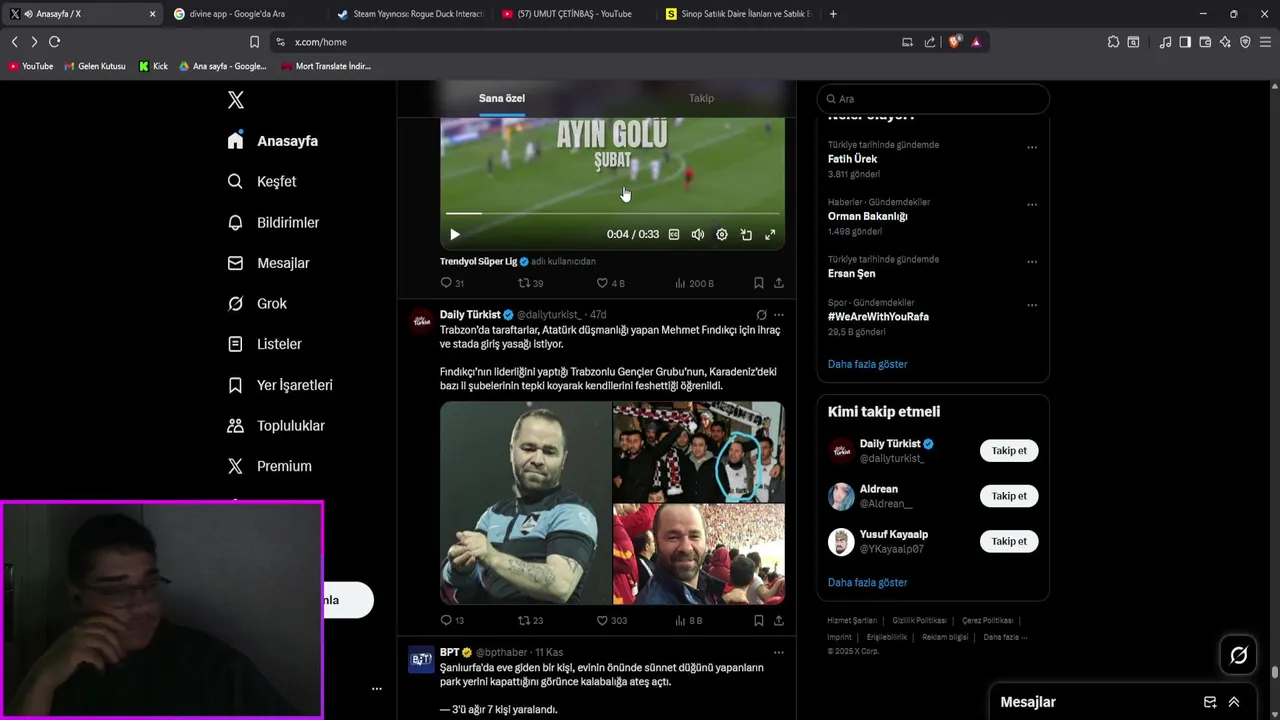Open options for Ersan Şen trend
This screenshot has height=720, width=1280.
1032,262
